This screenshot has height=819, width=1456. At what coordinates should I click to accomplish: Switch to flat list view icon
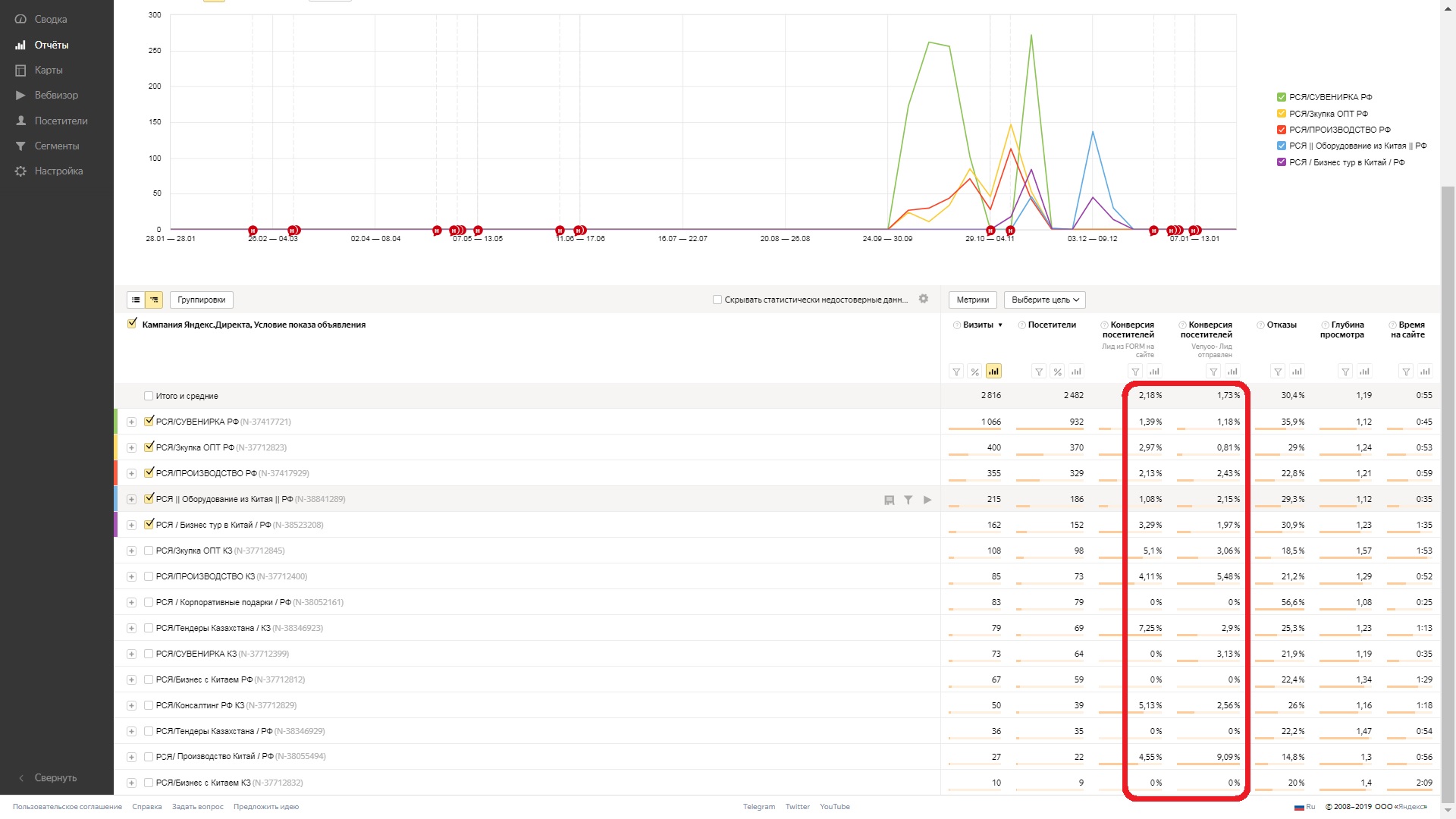tap(136, 300)
